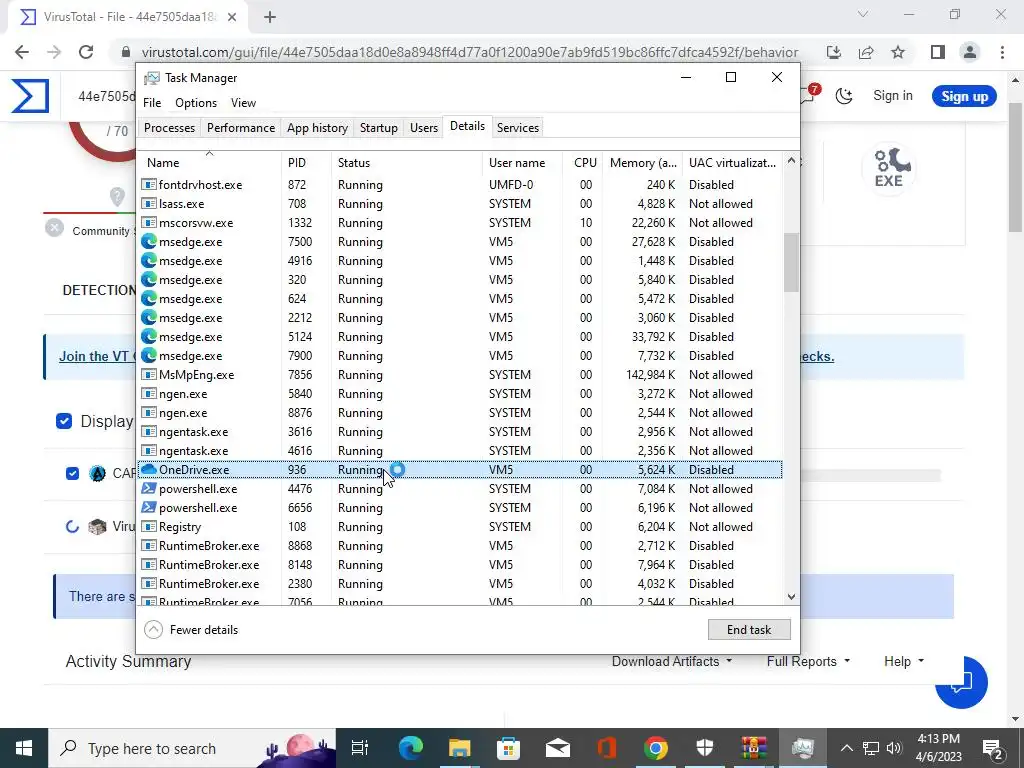
Task: Open Chrome tab search chevron
Action: 863,14
